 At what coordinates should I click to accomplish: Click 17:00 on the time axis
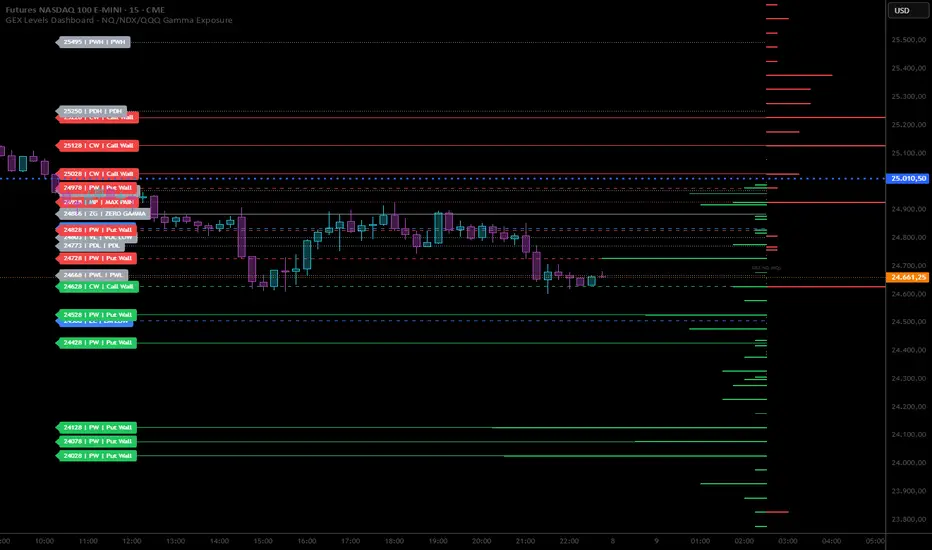pos(351,541)
